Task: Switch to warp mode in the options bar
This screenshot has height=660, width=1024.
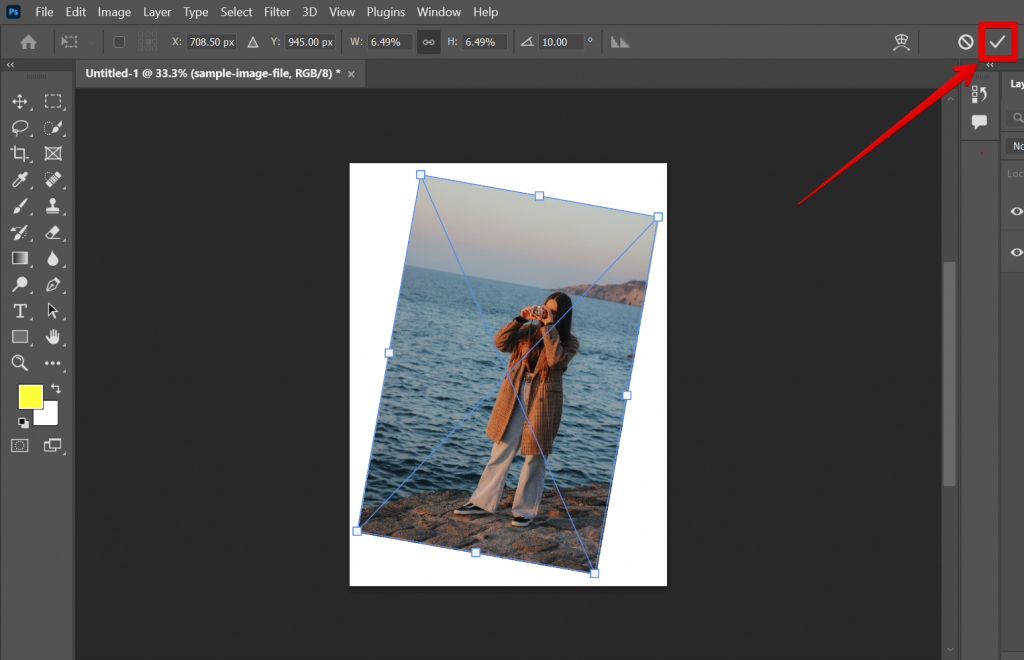Action: pos(900,42)
